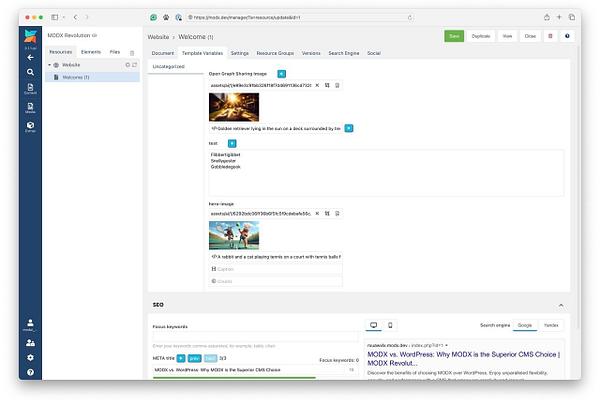This screenshot has height=400, width=600.
Task: Click the View button
Action: (507, 36)
